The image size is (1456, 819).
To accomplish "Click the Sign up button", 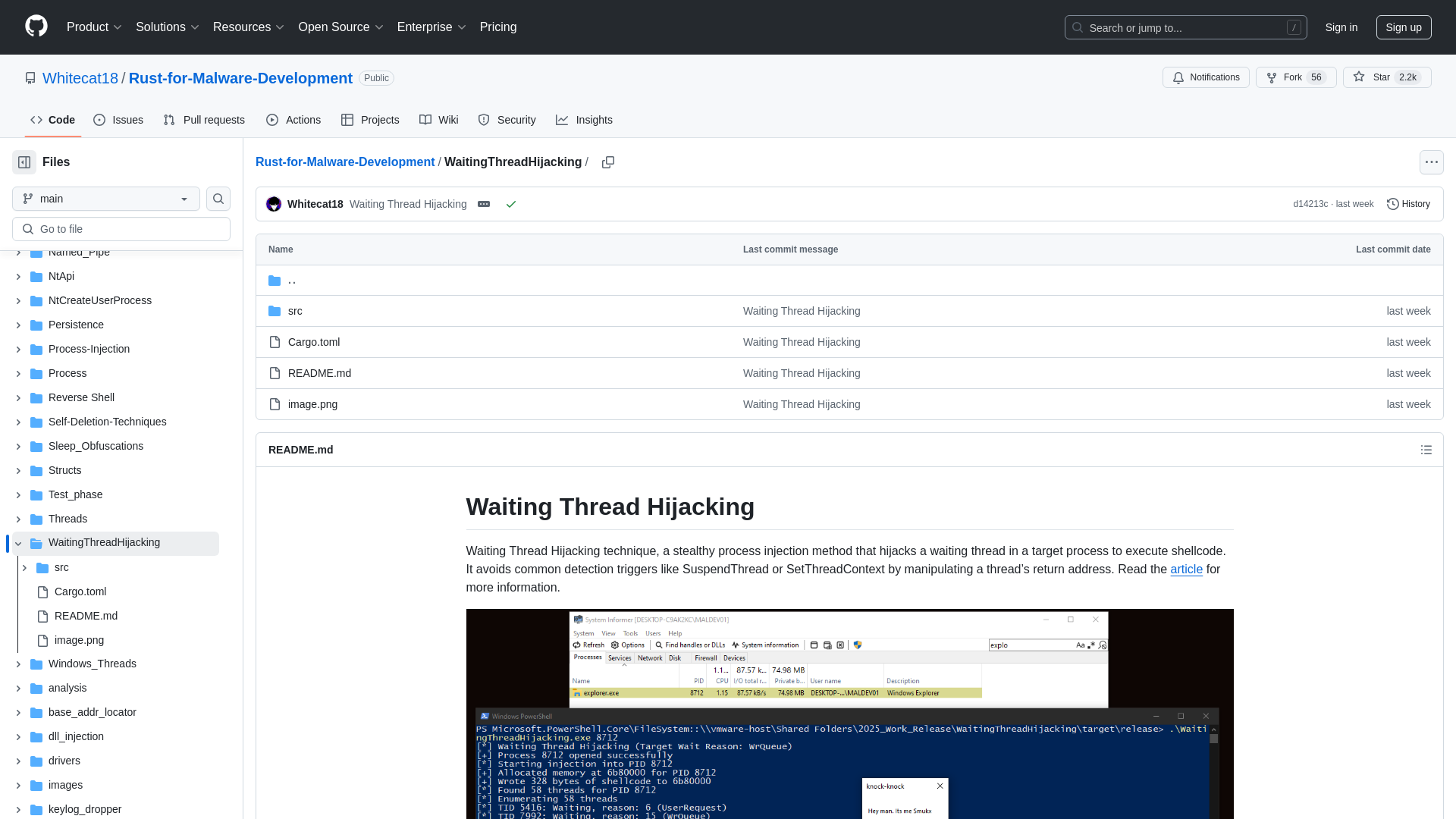I will click(1404, 27).
